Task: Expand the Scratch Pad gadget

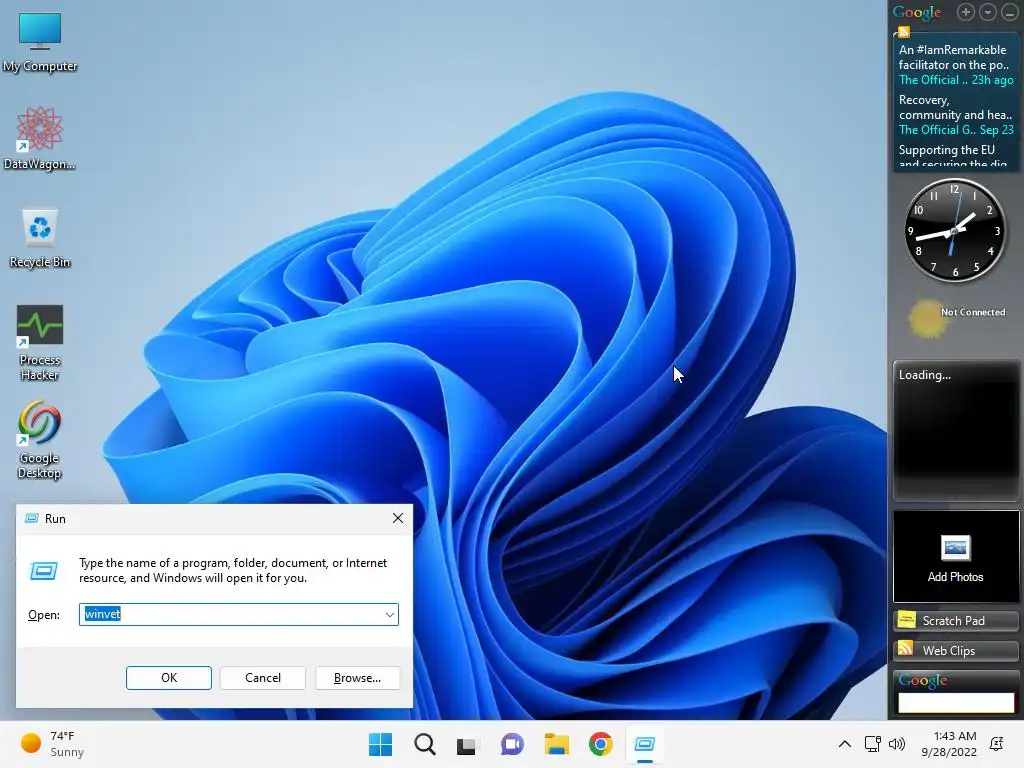Action: [x=956, y=620]
